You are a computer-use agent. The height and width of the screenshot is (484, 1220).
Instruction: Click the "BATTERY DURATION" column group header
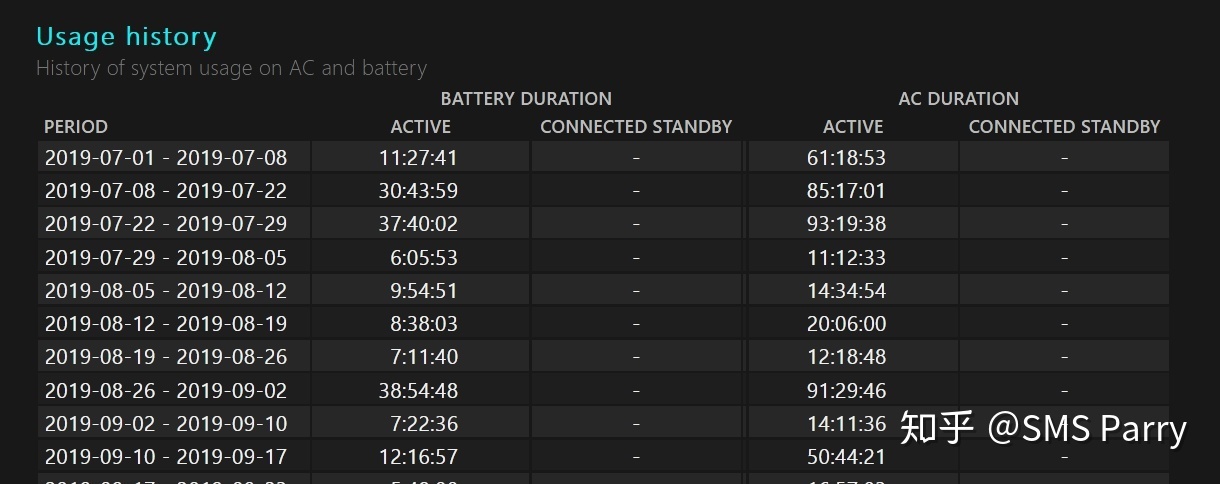[526, 99]
